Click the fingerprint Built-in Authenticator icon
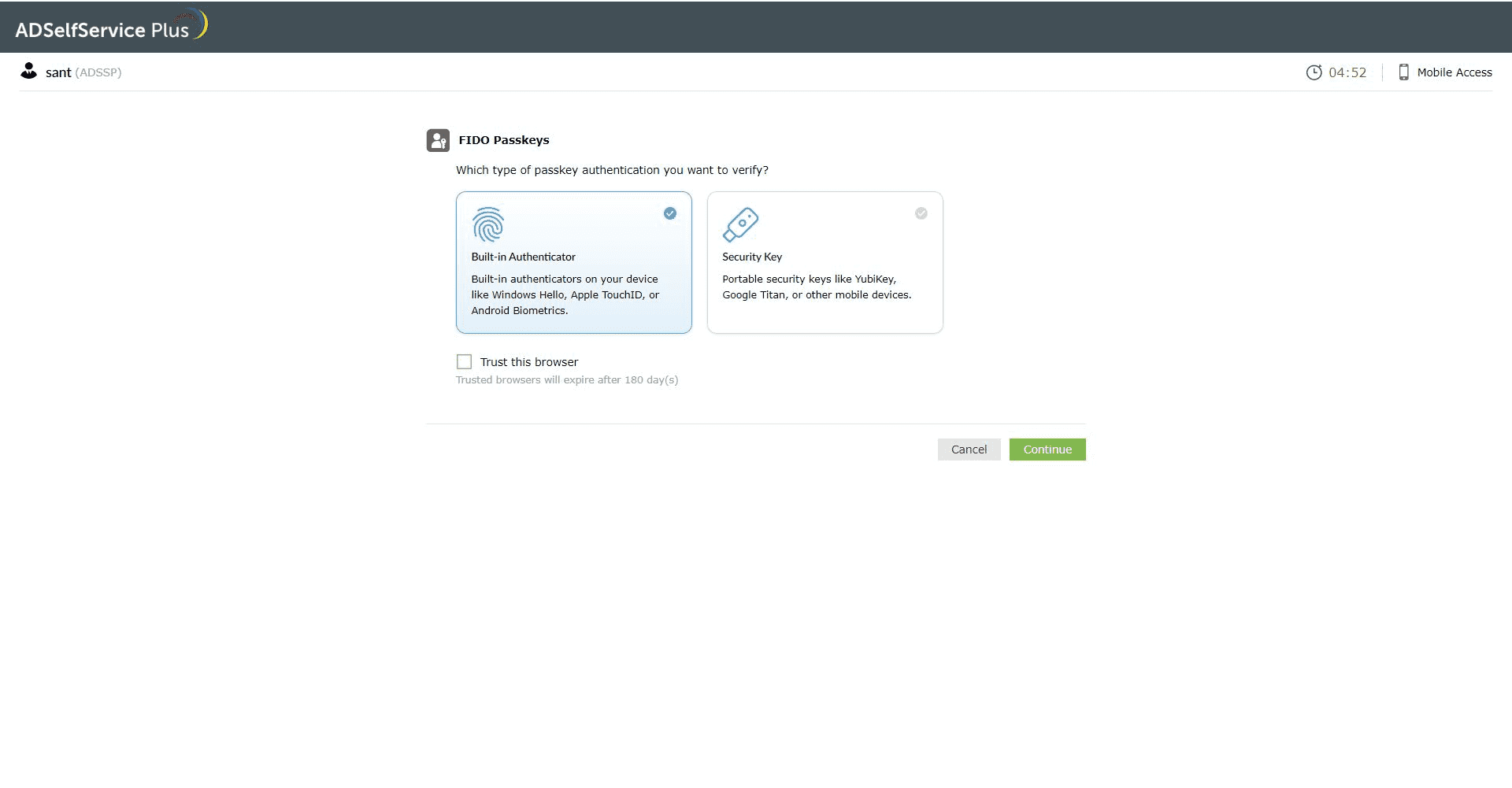 point(488,224)
